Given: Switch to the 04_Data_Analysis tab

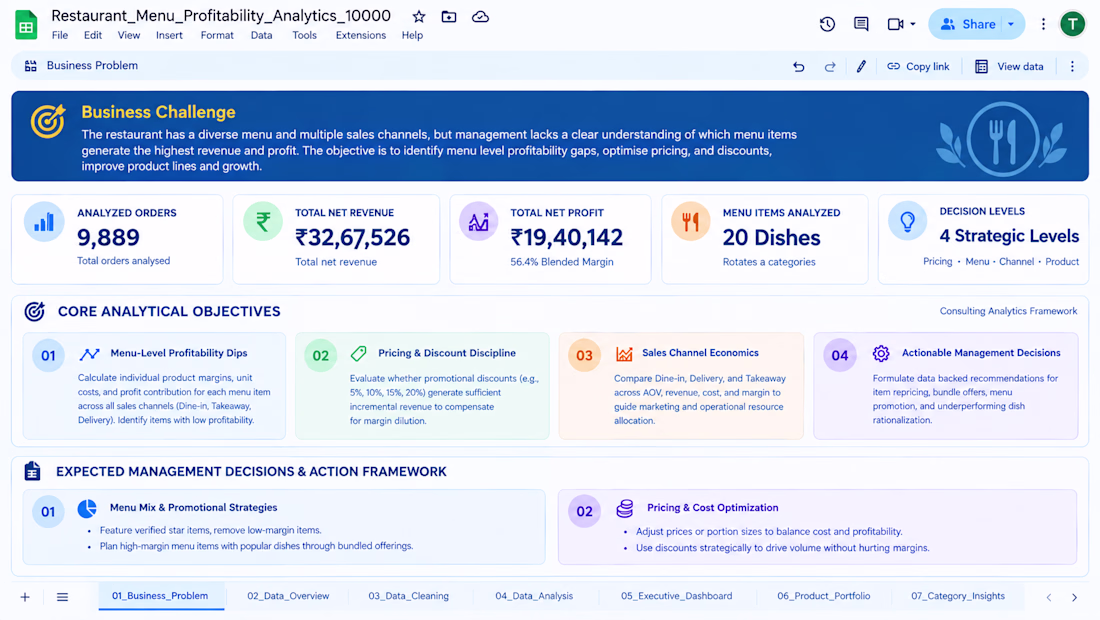Looking at the screenshot, I should pyautogui.click(x=534, y=596).
